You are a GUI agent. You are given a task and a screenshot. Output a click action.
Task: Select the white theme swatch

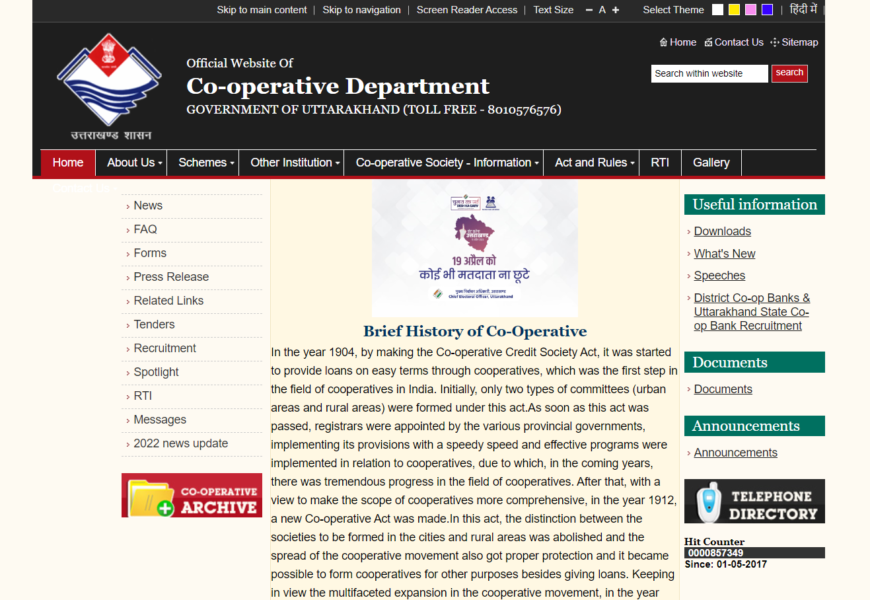click(x=717, y=9)
